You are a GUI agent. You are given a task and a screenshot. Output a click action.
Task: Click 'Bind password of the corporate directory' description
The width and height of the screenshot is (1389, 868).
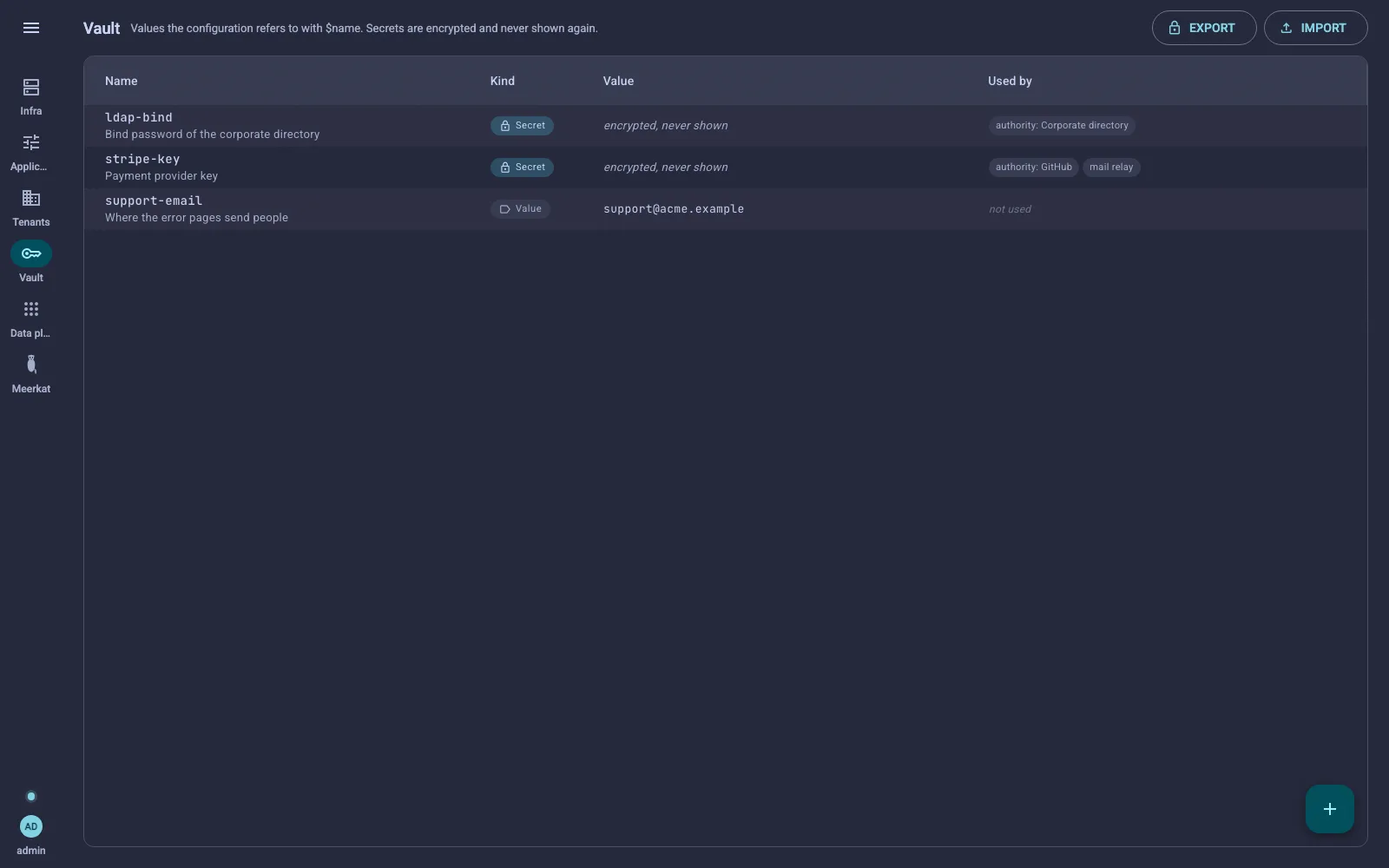click(213, 135)
